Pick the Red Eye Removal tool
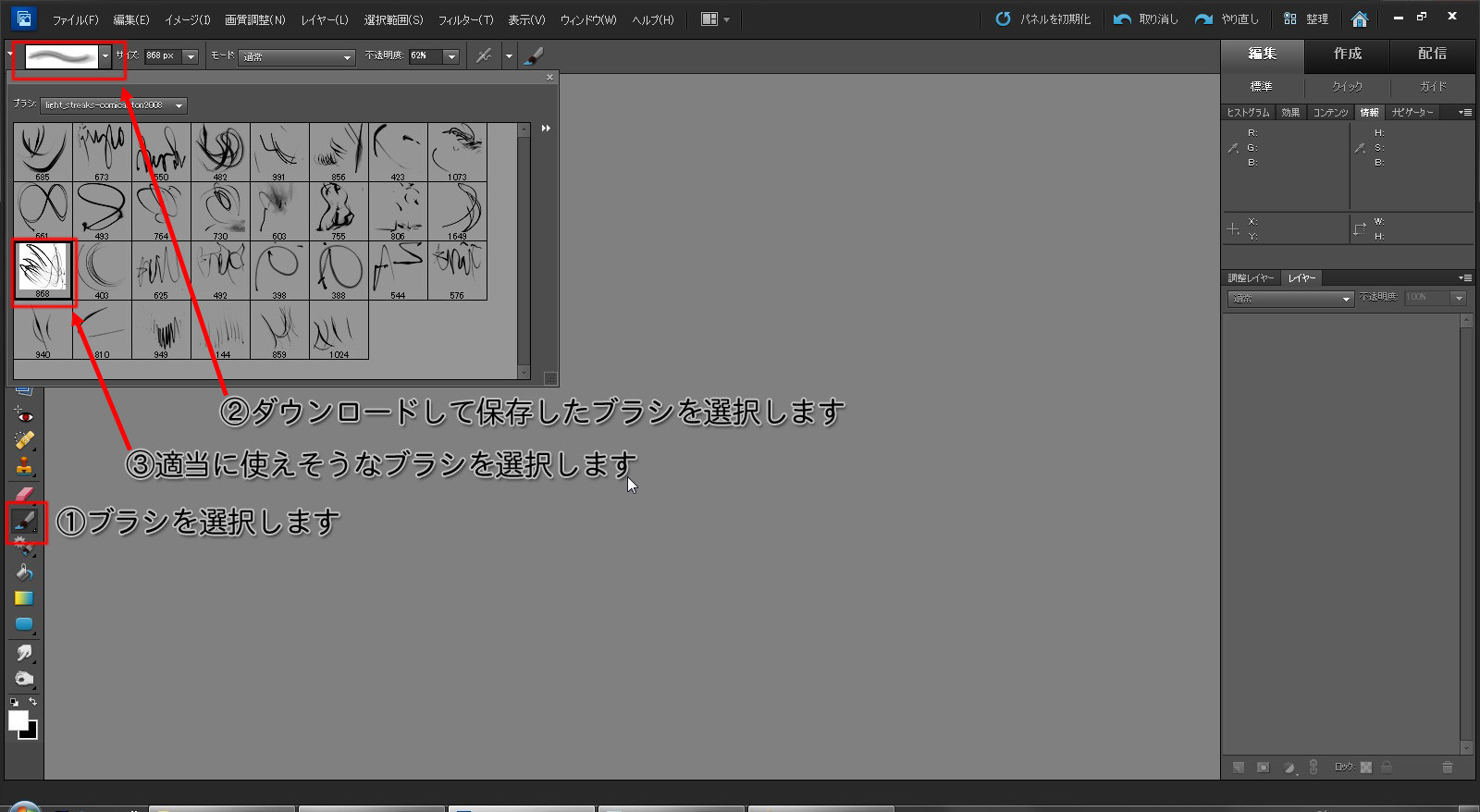This screenshot has height=812, width=1480. click(x=24, y=415)
